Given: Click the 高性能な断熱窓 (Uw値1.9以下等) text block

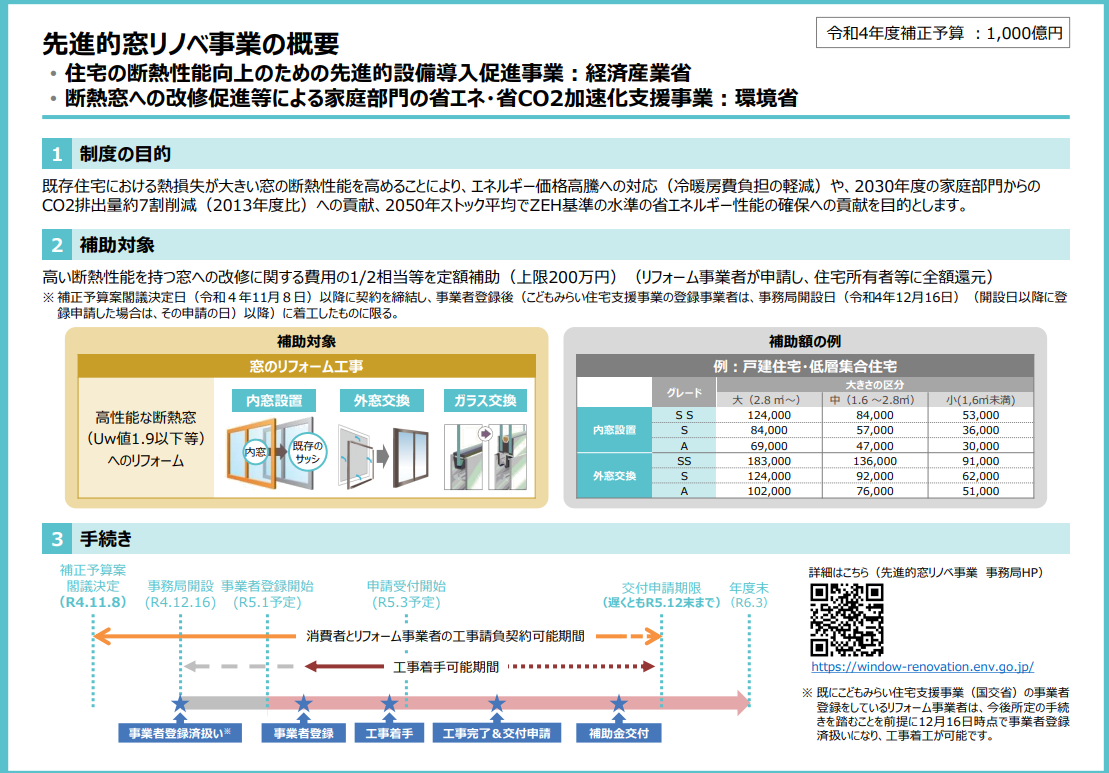Looking at the screenshot, I should tap(146, 439).
